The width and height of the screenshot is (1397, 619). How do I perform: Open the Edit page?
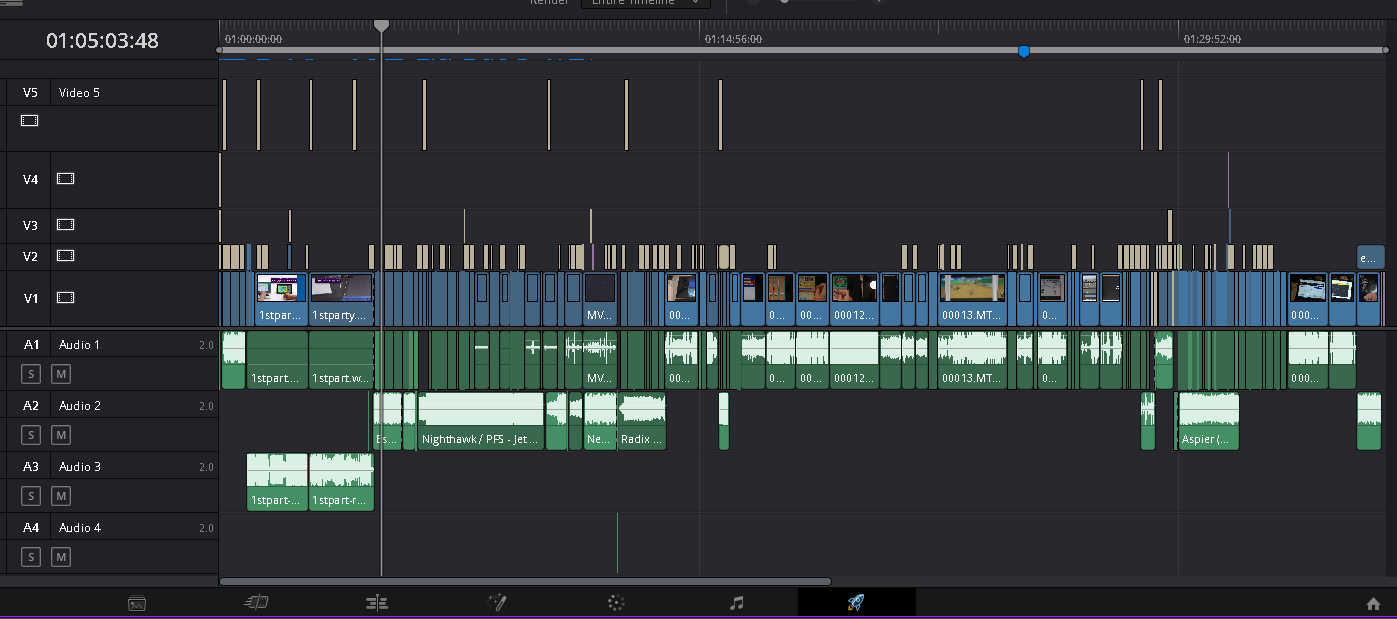tap(377, 603)
